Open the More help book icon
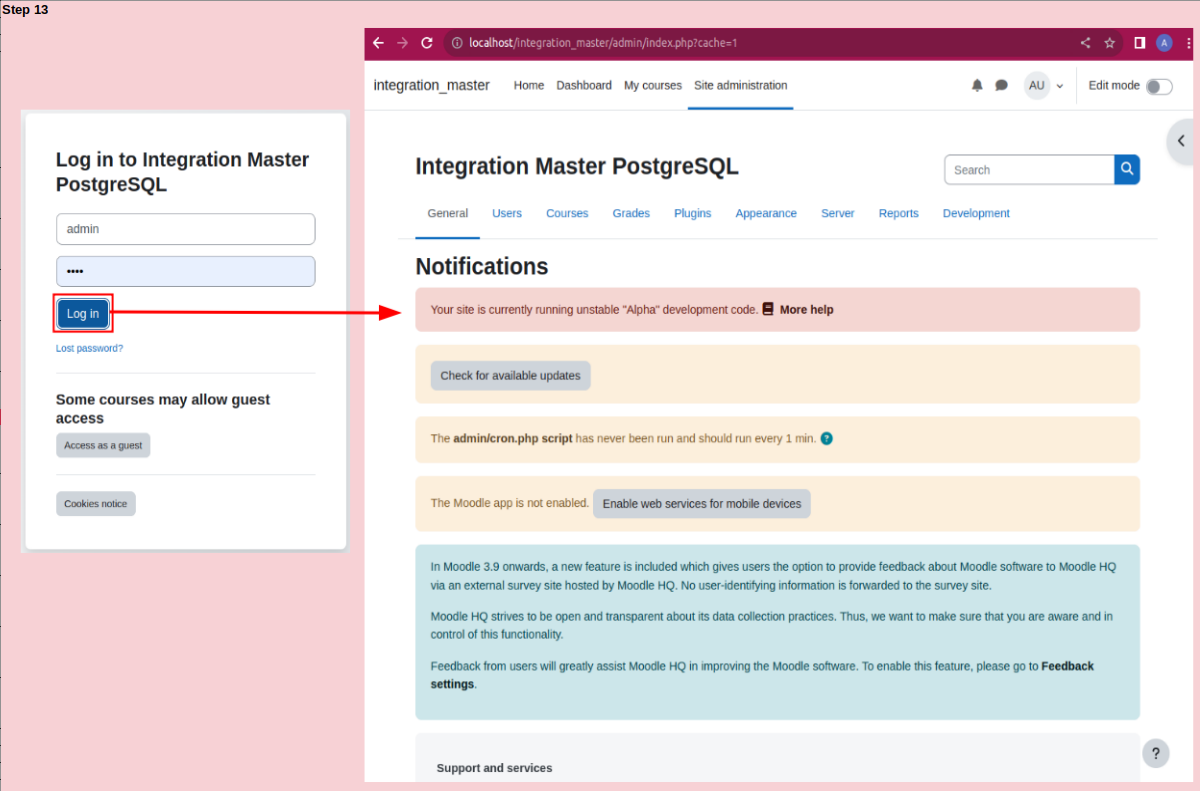The image size is (1200, 791). click(x=768, y=310)
